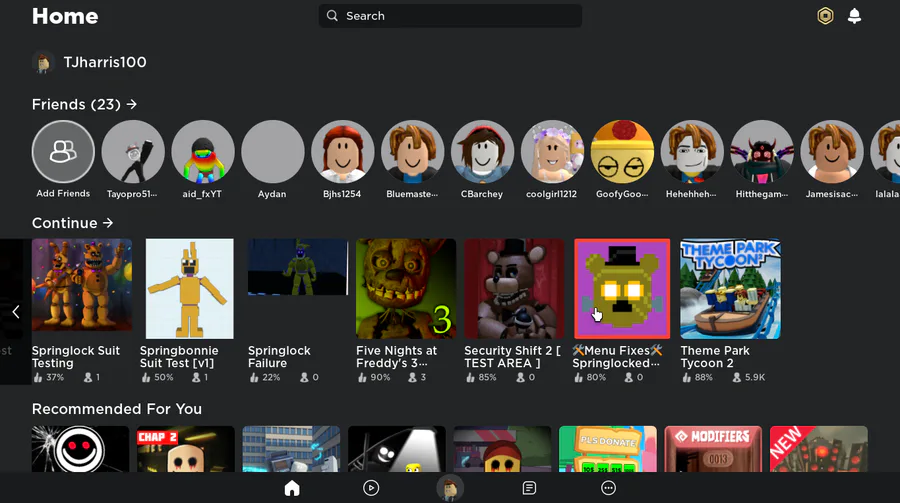Go to the Home tab in bottom bar

(292, 488)
